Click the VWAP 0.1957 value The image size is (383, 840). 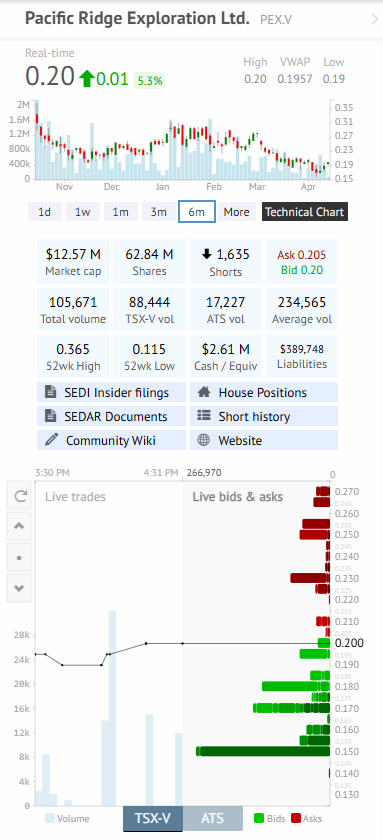(x=295, y=79)
